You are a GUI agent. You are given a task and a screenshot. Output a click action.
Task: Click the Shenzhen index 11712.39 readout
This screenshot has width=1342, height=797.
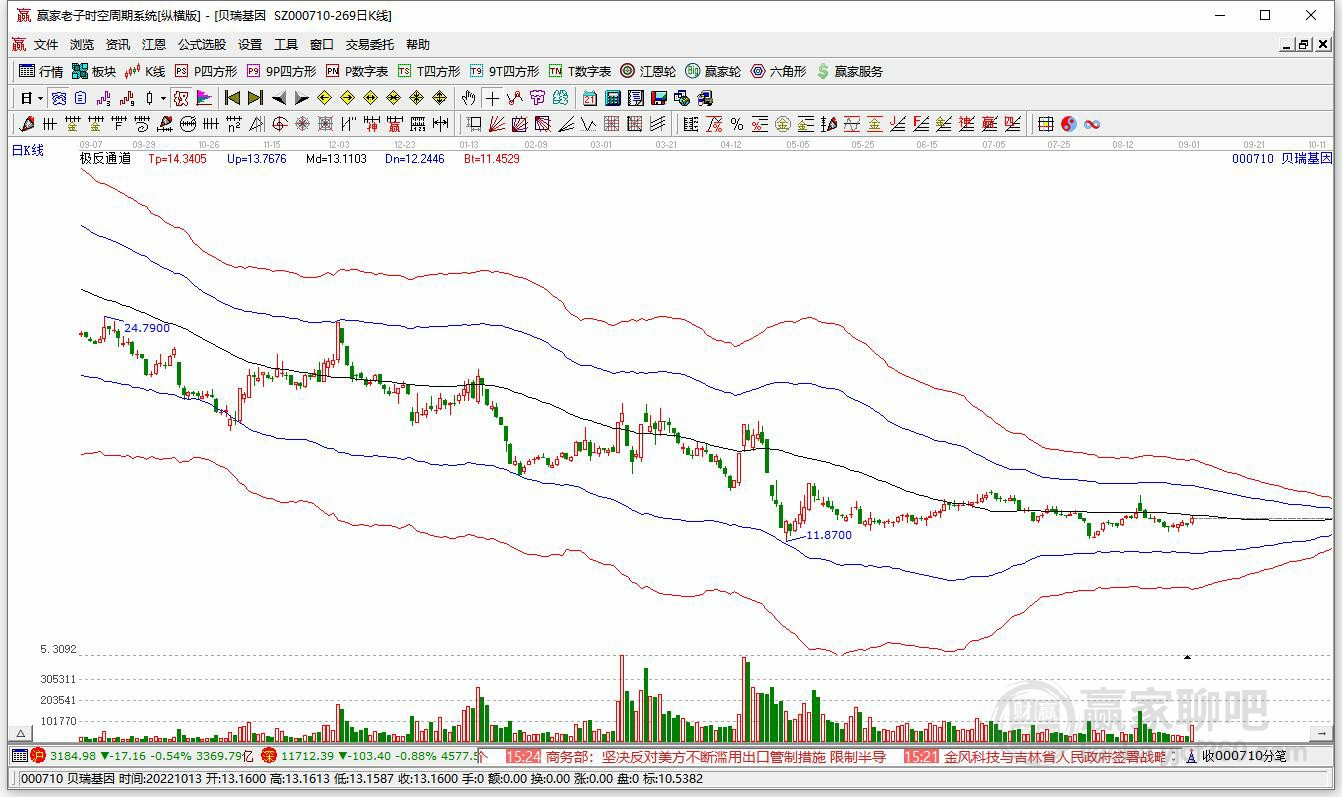pyautogui.click(x=307, y=757)
